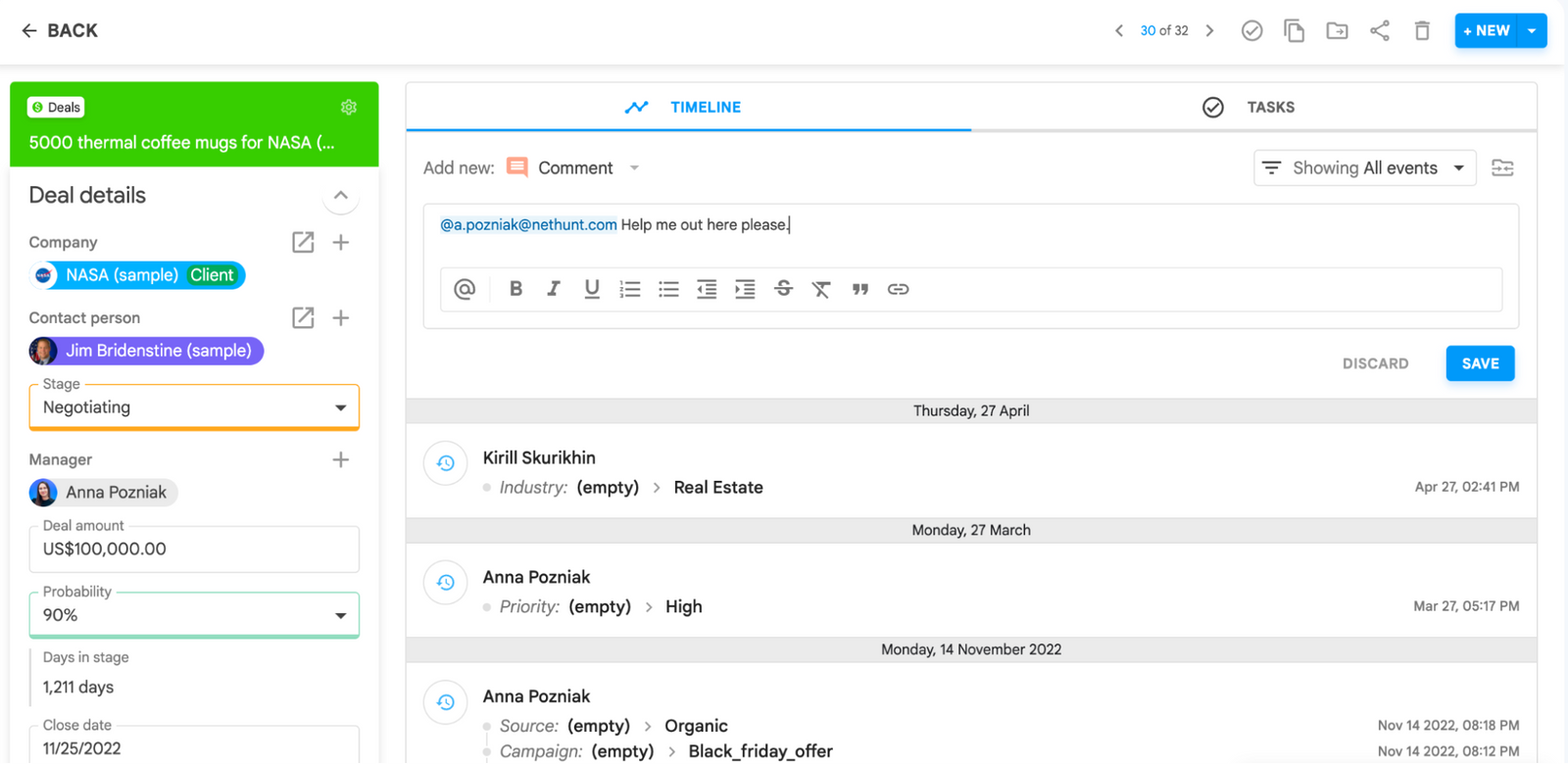The width and height of the screenshot is (1568, 764).
Task: Toggle bold formatting in comment editor
Action: pyautogui.click(x=515, y=289)
